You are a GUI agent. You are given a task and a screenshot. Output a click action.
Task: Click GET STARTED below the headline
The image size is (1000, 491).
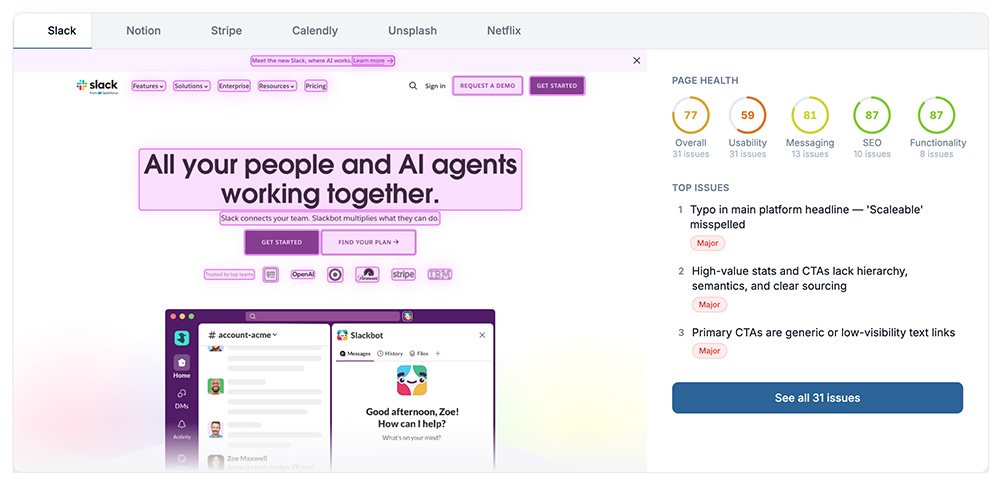pos(282,242)
